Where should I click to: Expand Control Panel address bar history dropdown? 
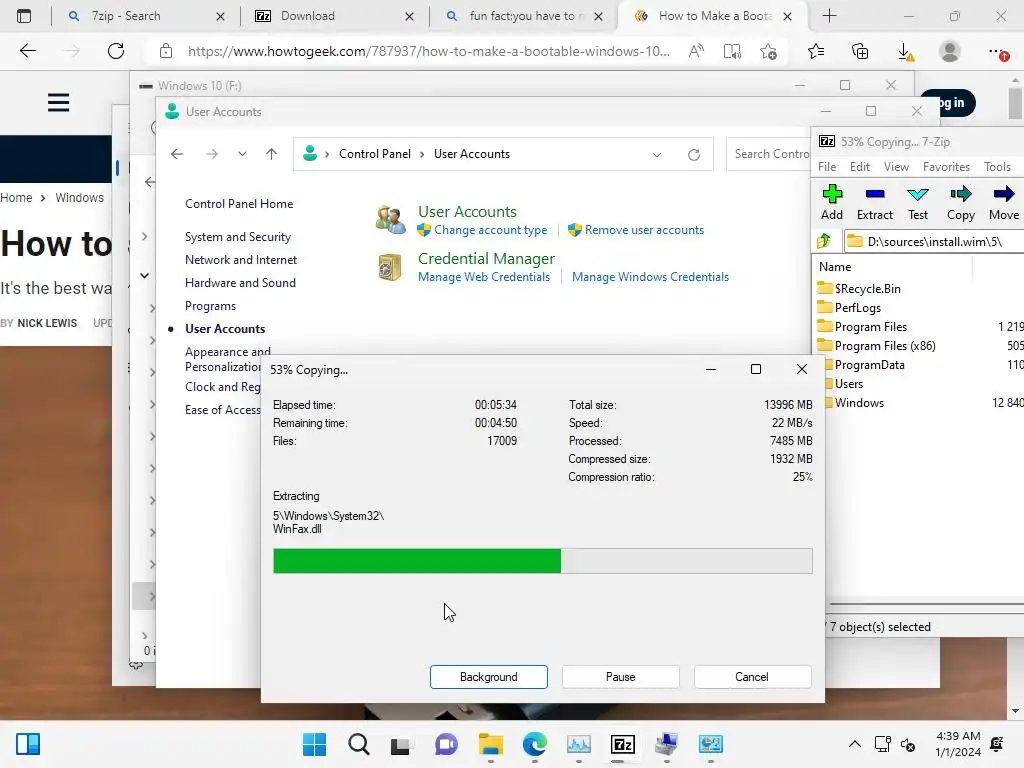[656, 155]
